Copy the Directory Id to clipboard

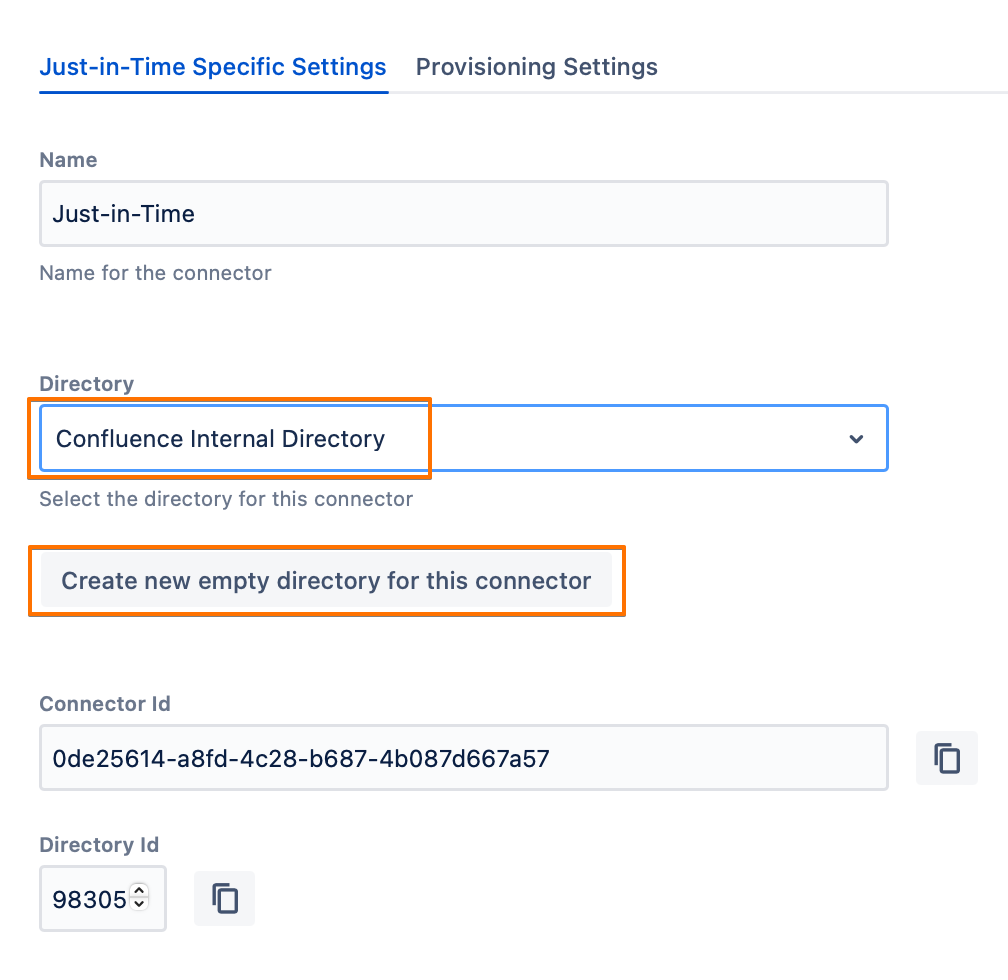pyautogui.click(x=226, y=898)
